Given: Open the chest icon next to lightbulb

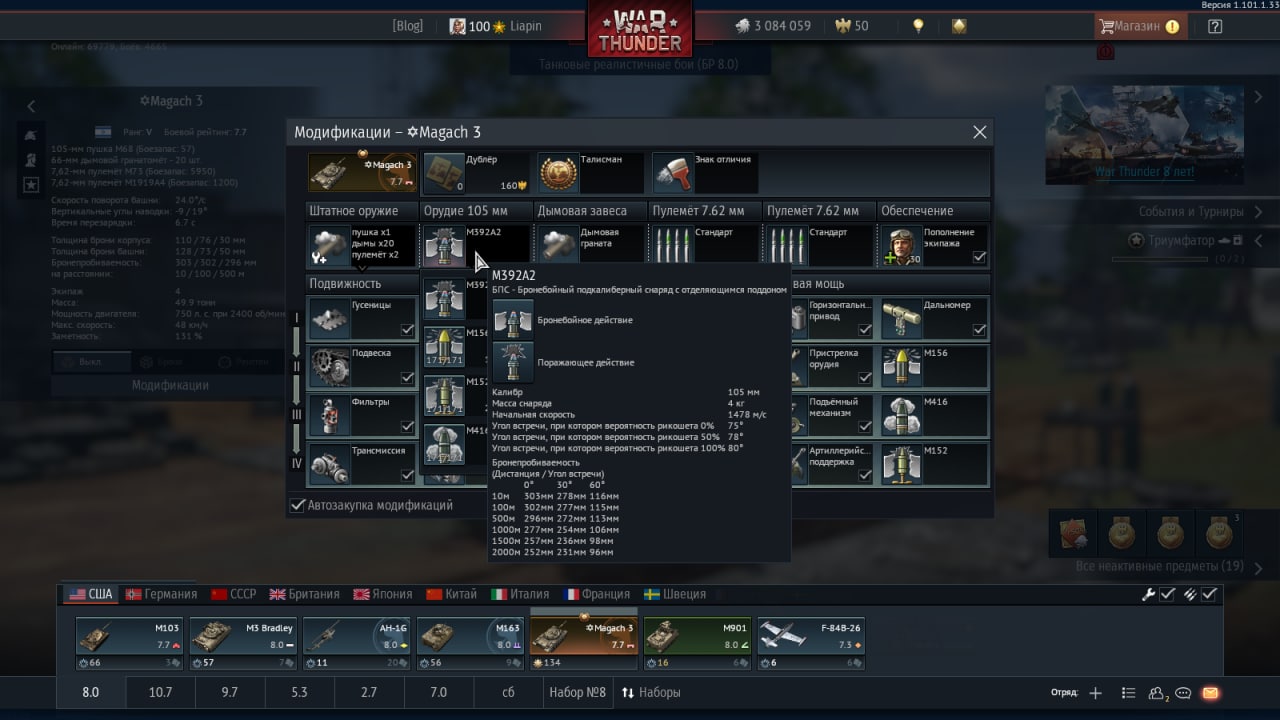Looking at the screenshot, I should pyautogui.click(x=959, y=26).
